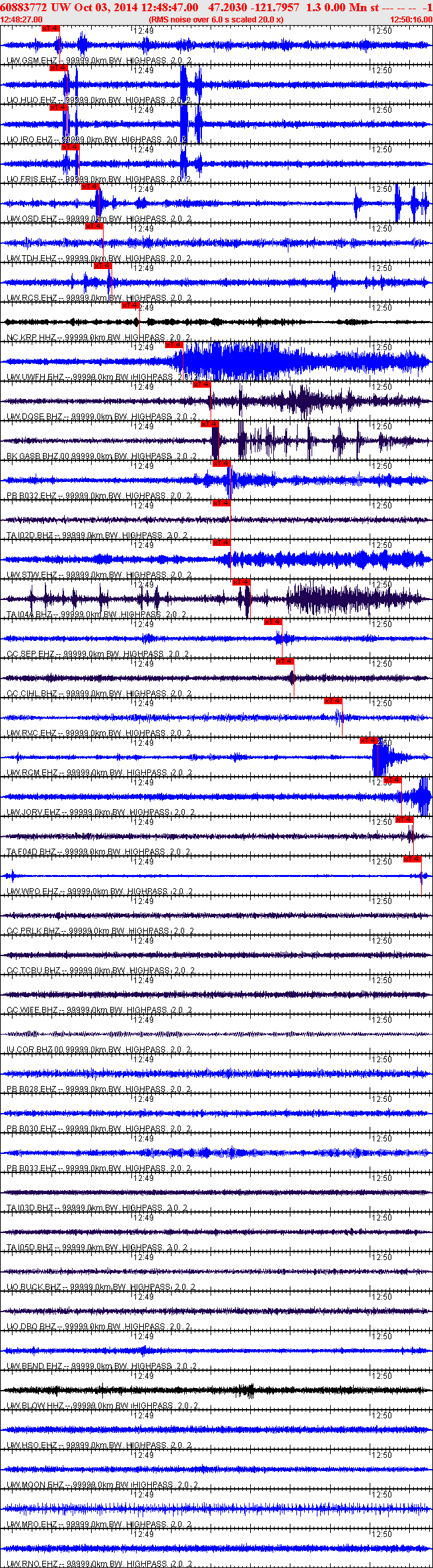Click the red pick marker on UW.GSM.EHZ trace
Viewport: 433px width, 1568px height.
[50, 28]
